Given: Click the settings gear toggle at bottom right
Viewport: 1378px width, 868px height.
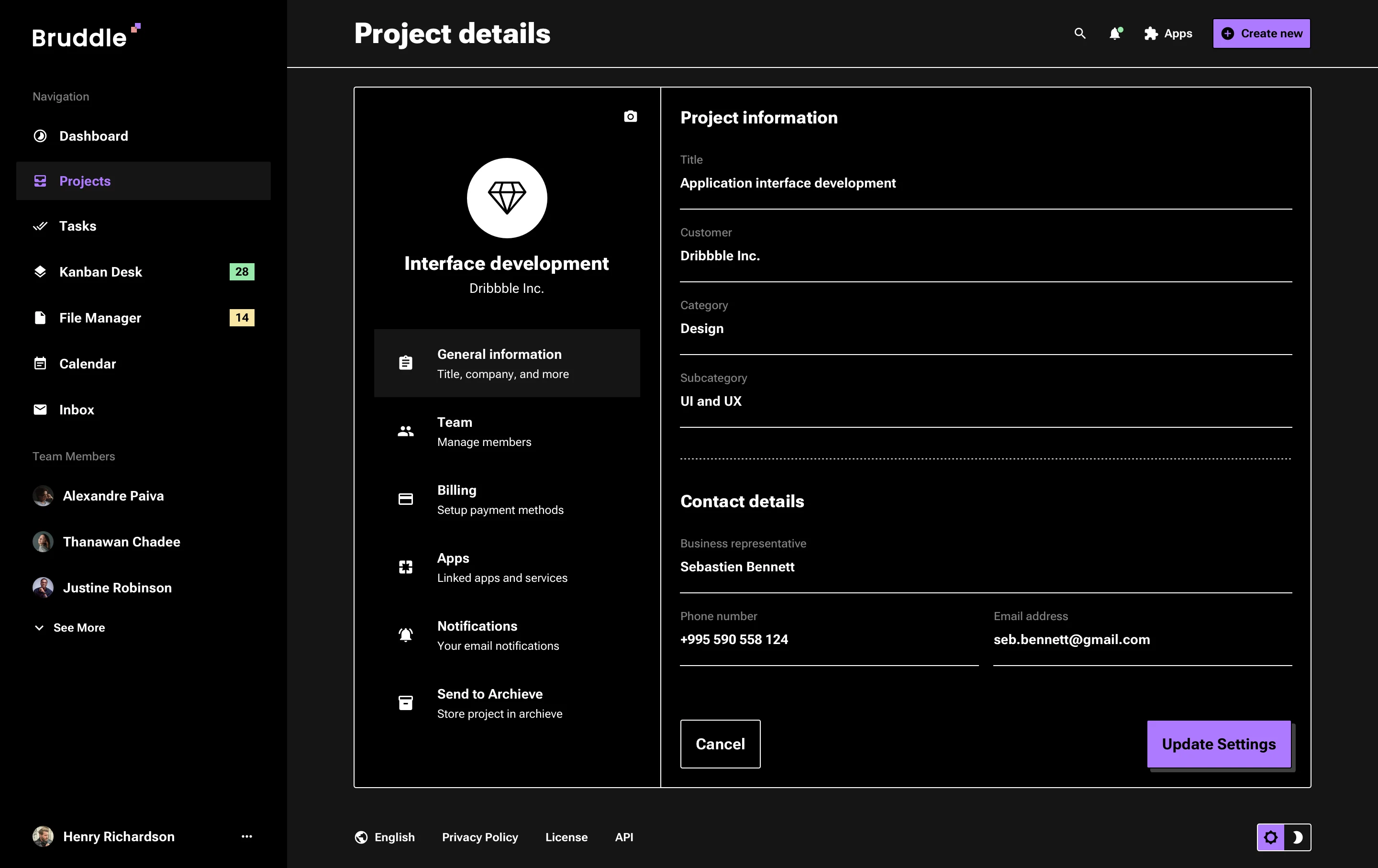Looking at the screenshot, I should point(1270,837).
